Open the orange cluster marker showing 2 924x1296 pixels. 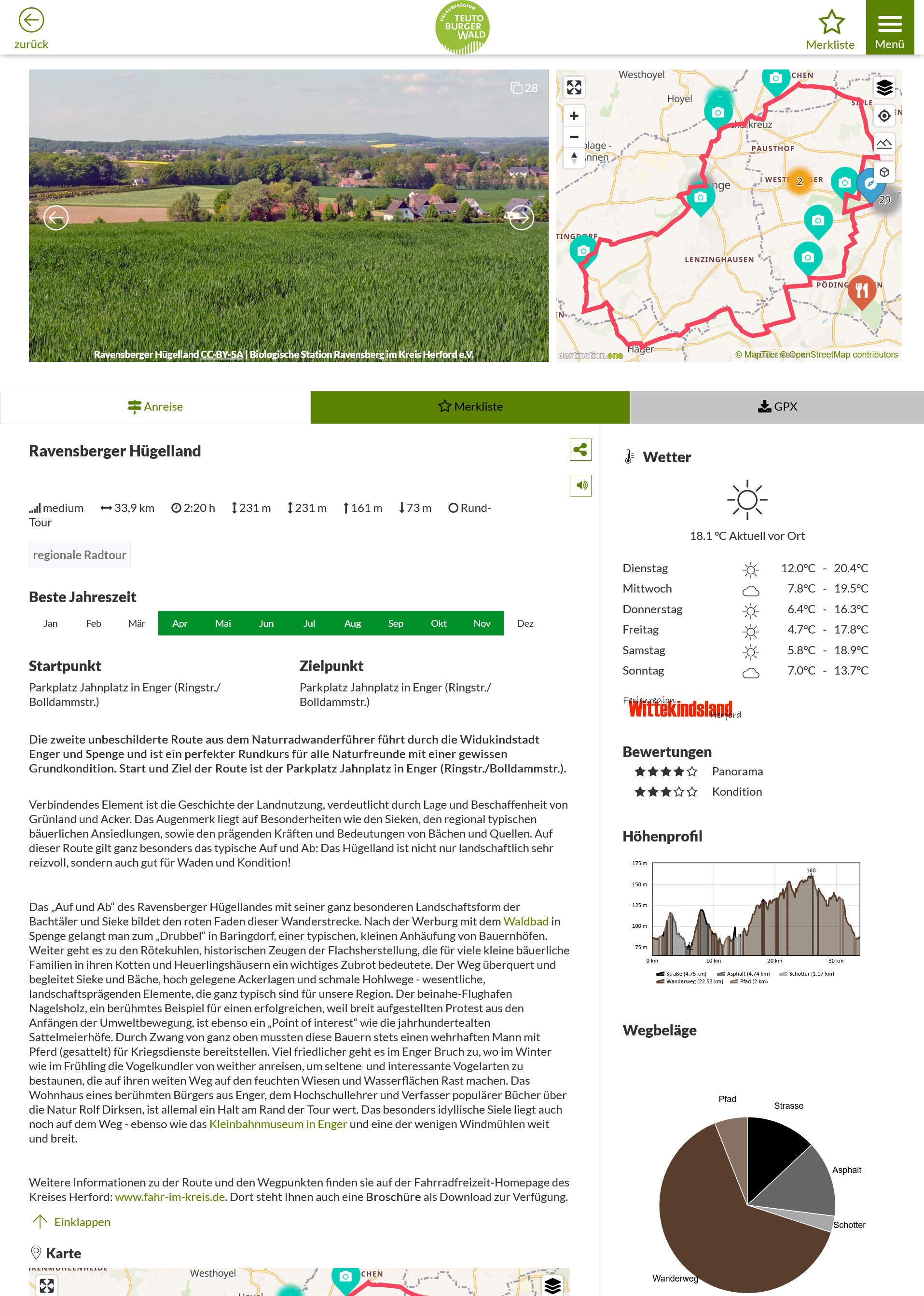[800, 181]
